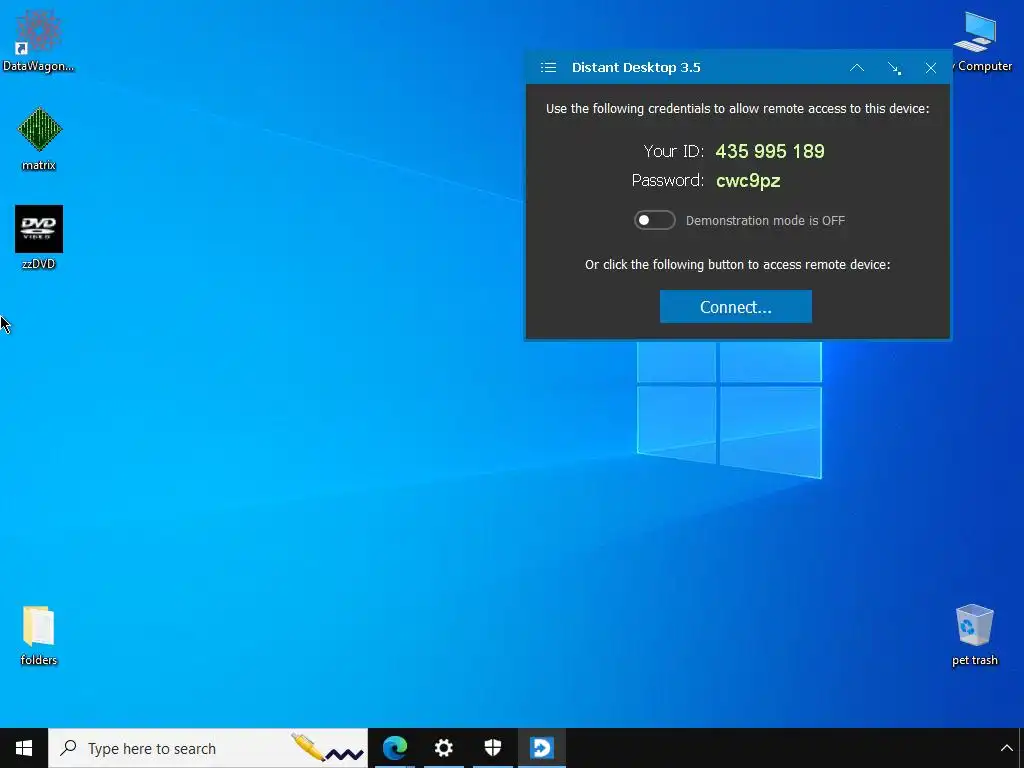Launch Microsoft Edge from taskbar
Screen dimensions: 1024x768
(394, 748)
